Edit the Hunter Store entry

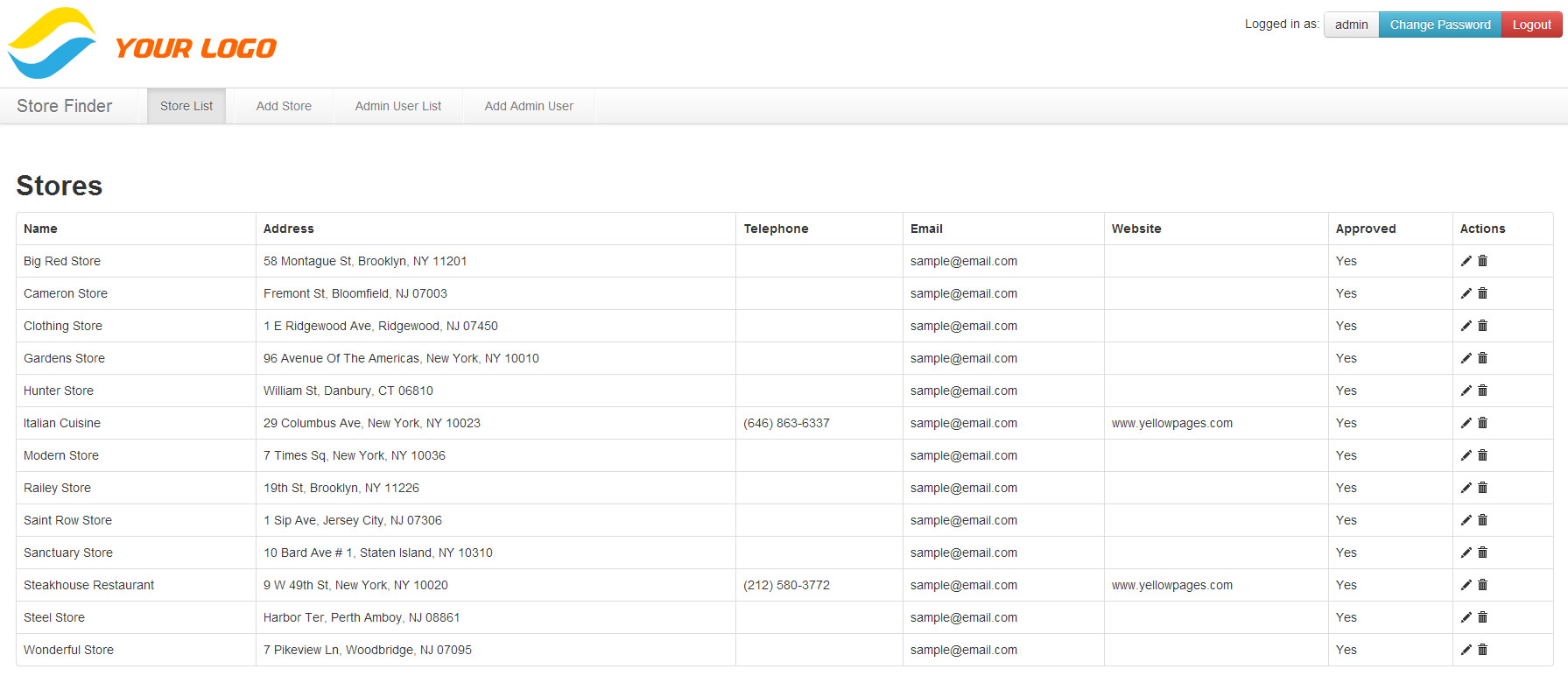coord(1466,391)
